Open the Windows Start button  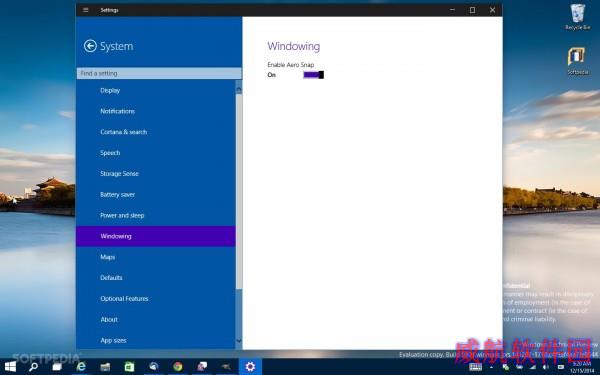click(x=10, y=367)
